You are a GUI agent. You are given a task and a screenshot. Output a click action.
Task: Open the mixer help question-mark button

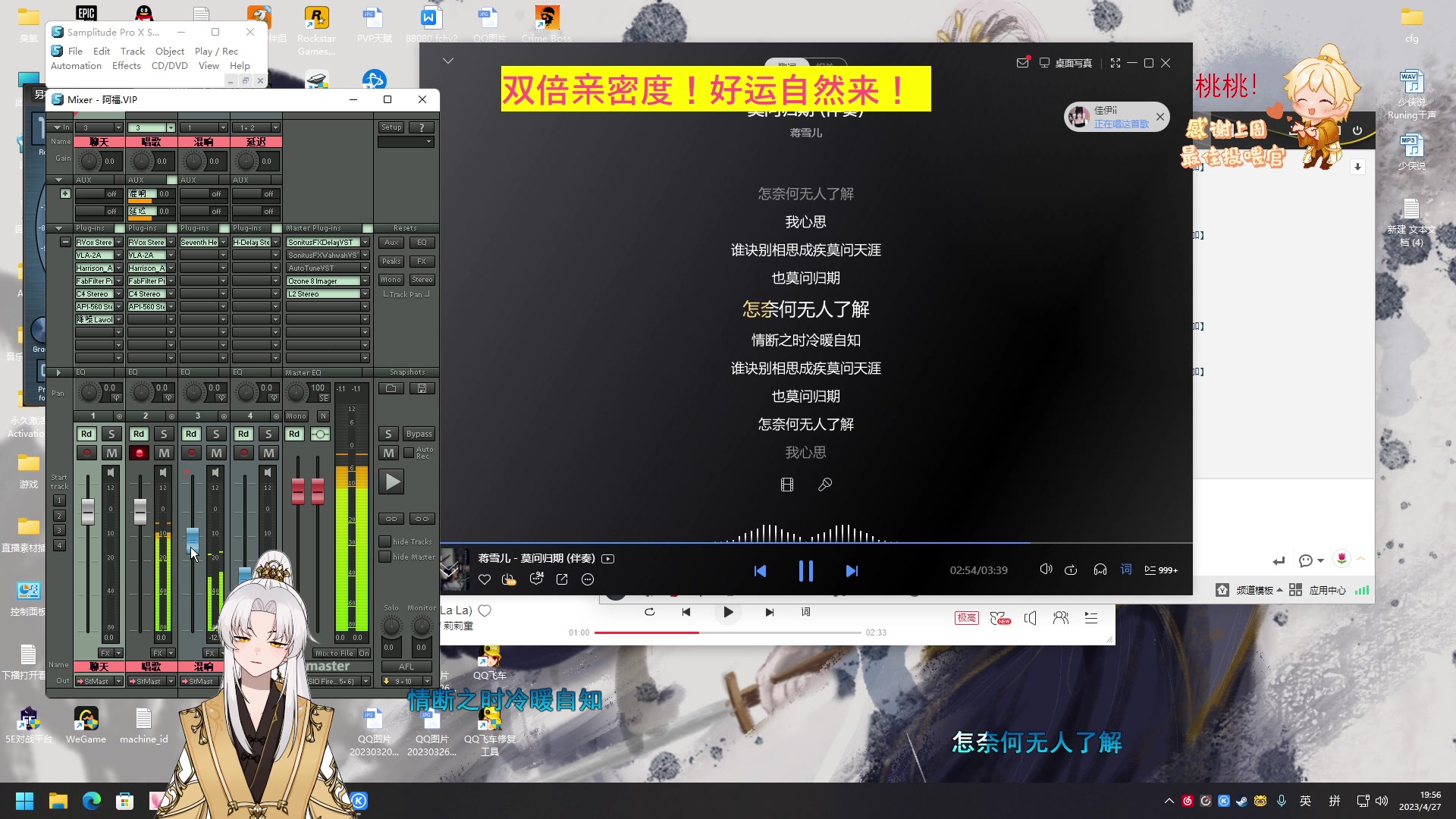(422, 127)
